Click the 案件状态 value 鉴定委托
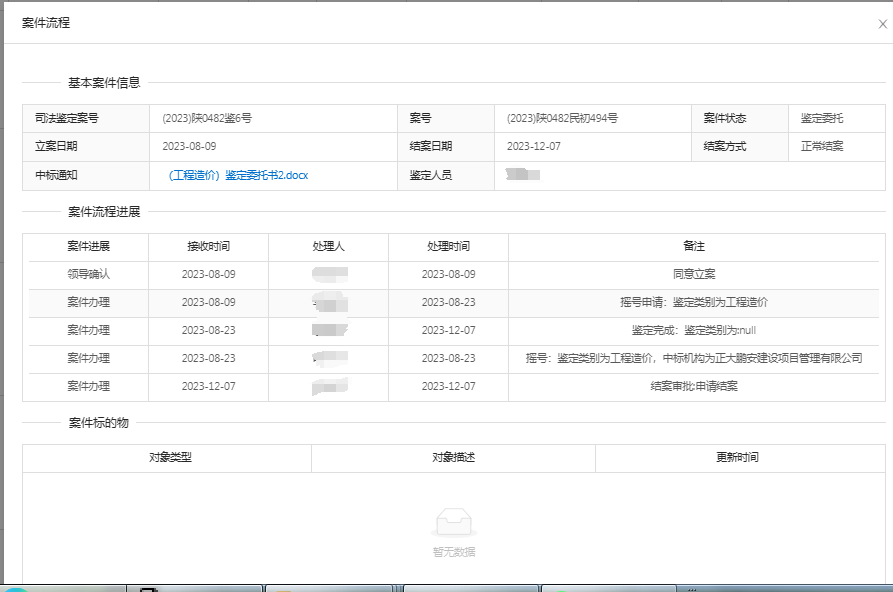Image resolution: width=893 pixels, height=592 pixels. [822, 118]
